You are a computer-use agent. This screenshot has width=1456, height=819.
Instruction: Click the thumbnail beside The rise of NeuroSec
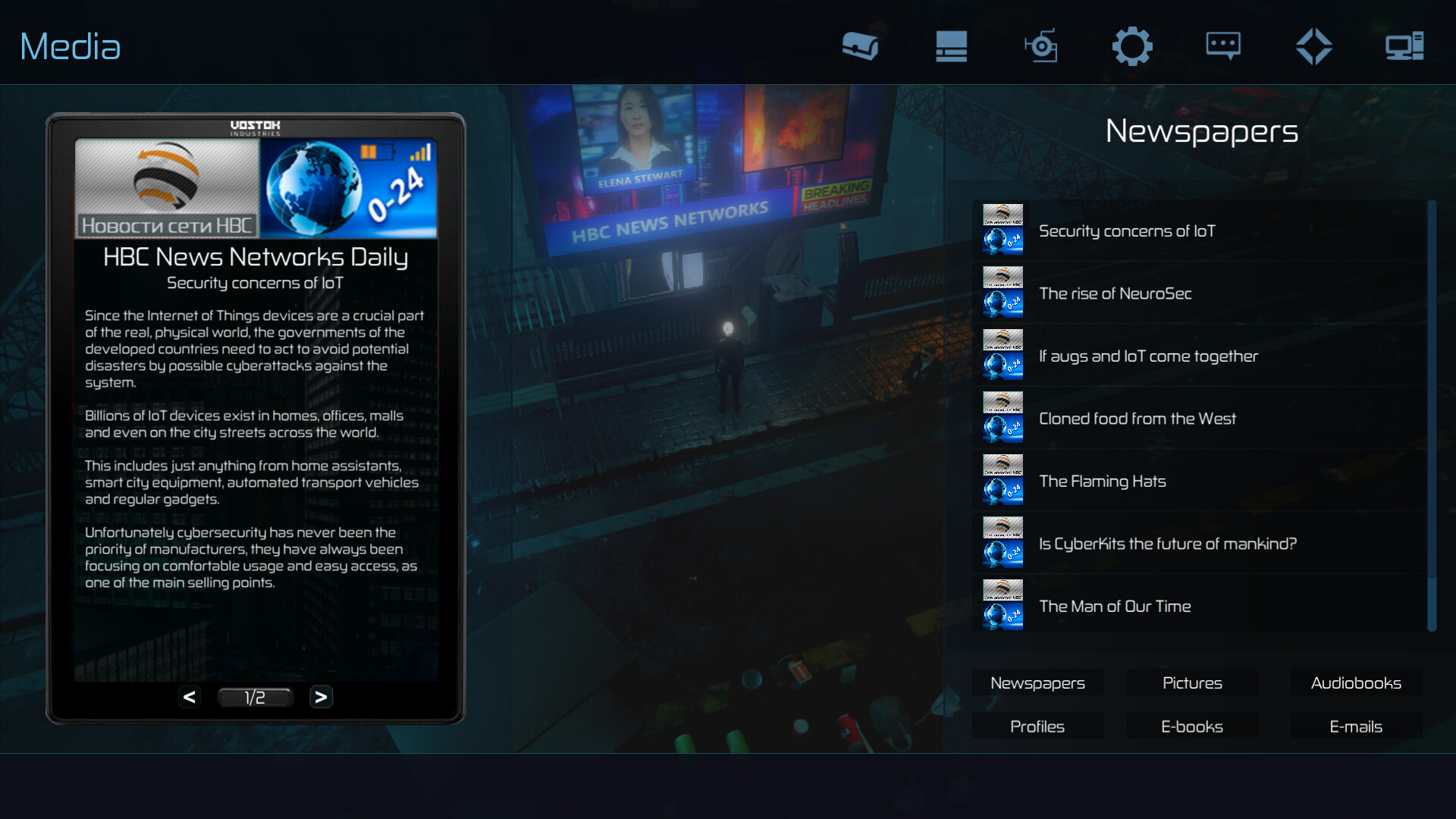[x=1003, y=293]
